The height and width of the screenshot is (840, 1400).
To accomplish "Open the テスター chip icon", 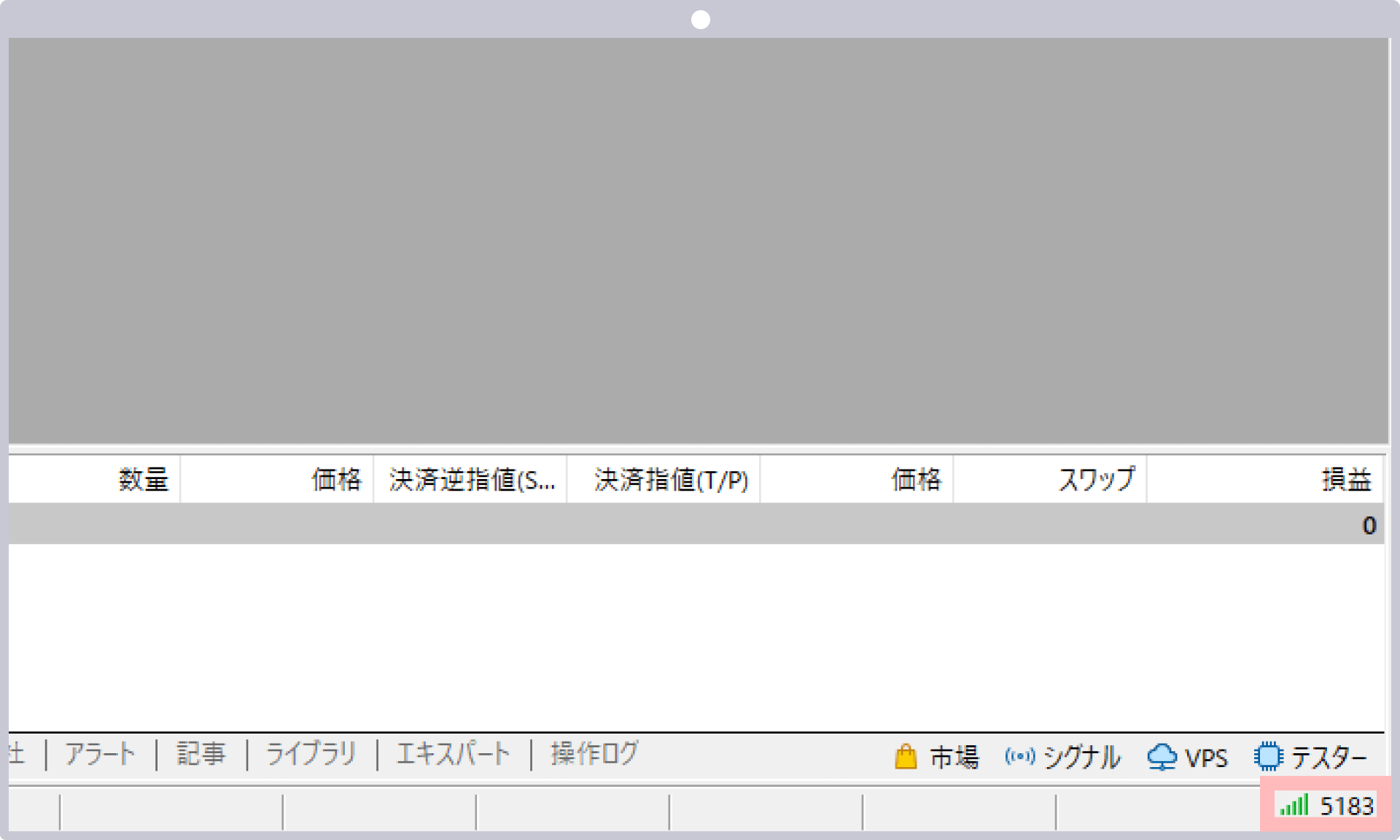I will (1269, 757).
